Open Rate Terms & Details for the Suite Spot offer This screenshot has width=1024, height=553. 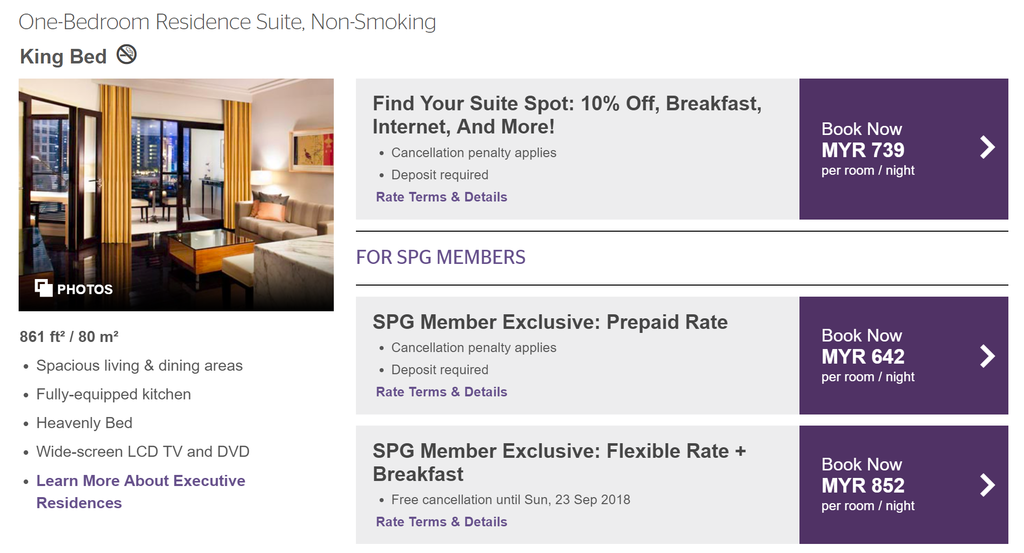(x=441, y=197)
